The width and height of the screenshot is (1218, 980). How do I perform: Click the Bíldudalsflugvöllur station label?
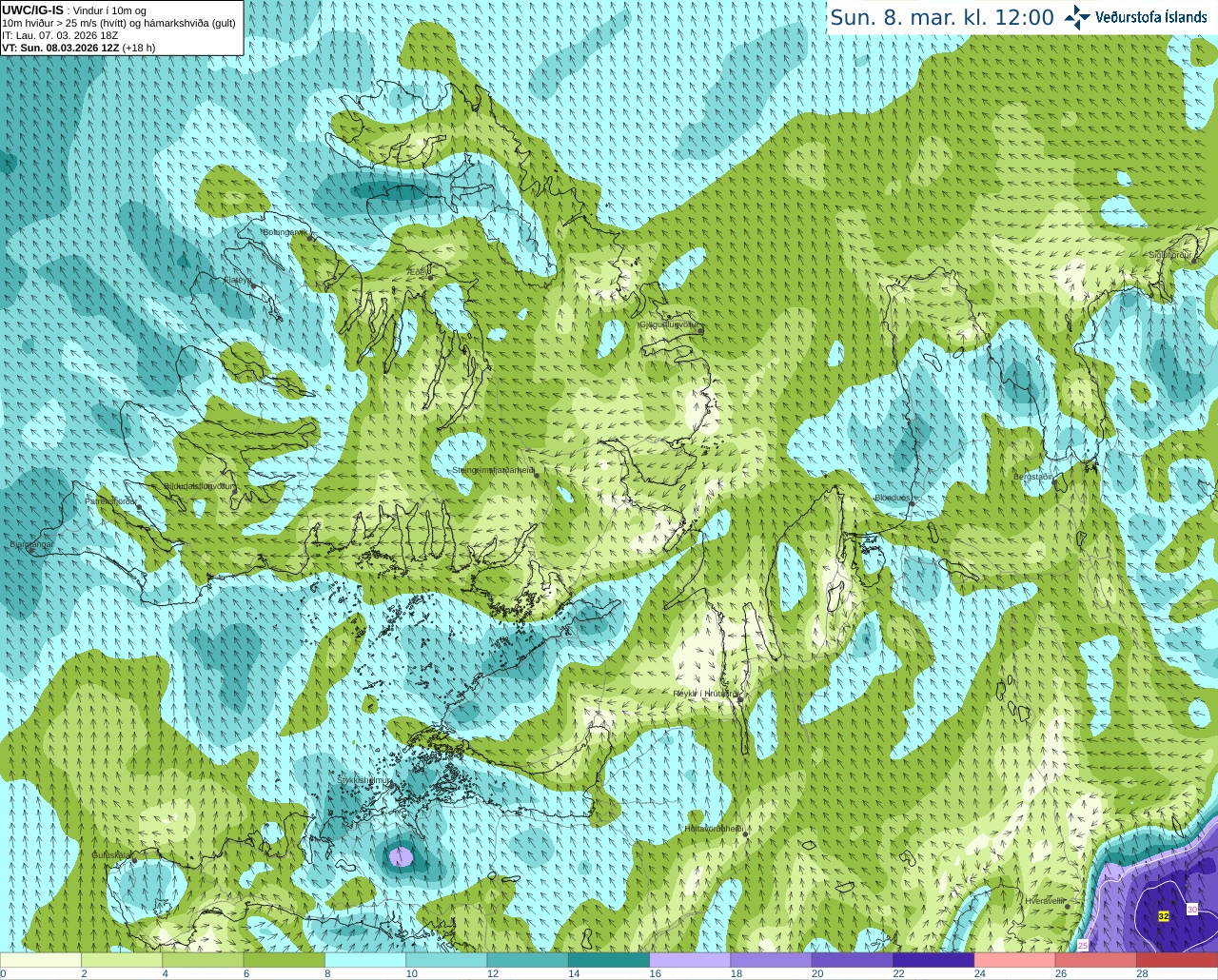[x=200, y=485]
